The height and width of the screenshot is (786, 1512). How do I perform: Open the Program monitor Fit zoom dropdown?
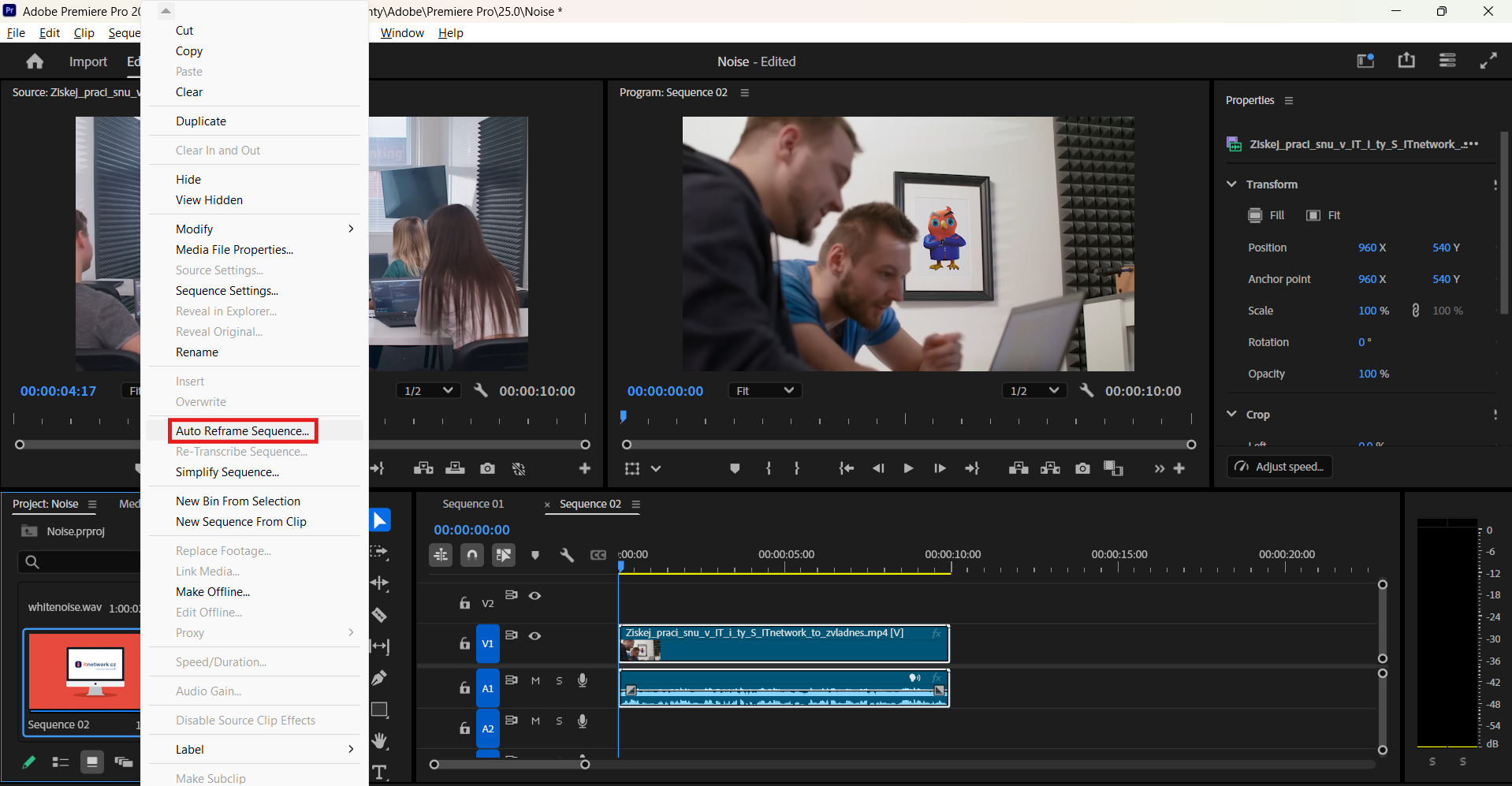click(764, 391)
